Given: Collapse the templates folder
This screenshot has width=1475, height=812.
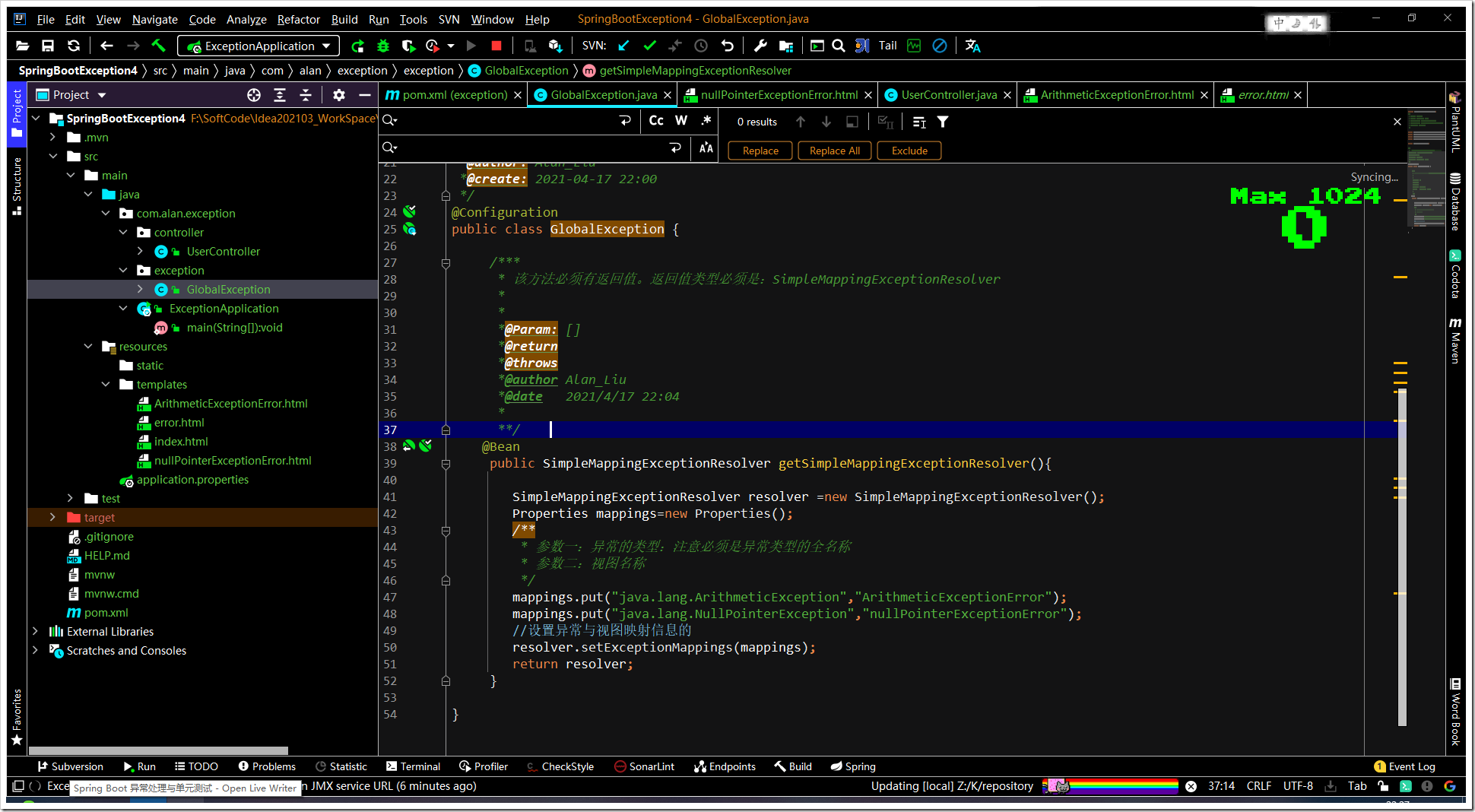Looking at the screenshot, I should [106, 384].
